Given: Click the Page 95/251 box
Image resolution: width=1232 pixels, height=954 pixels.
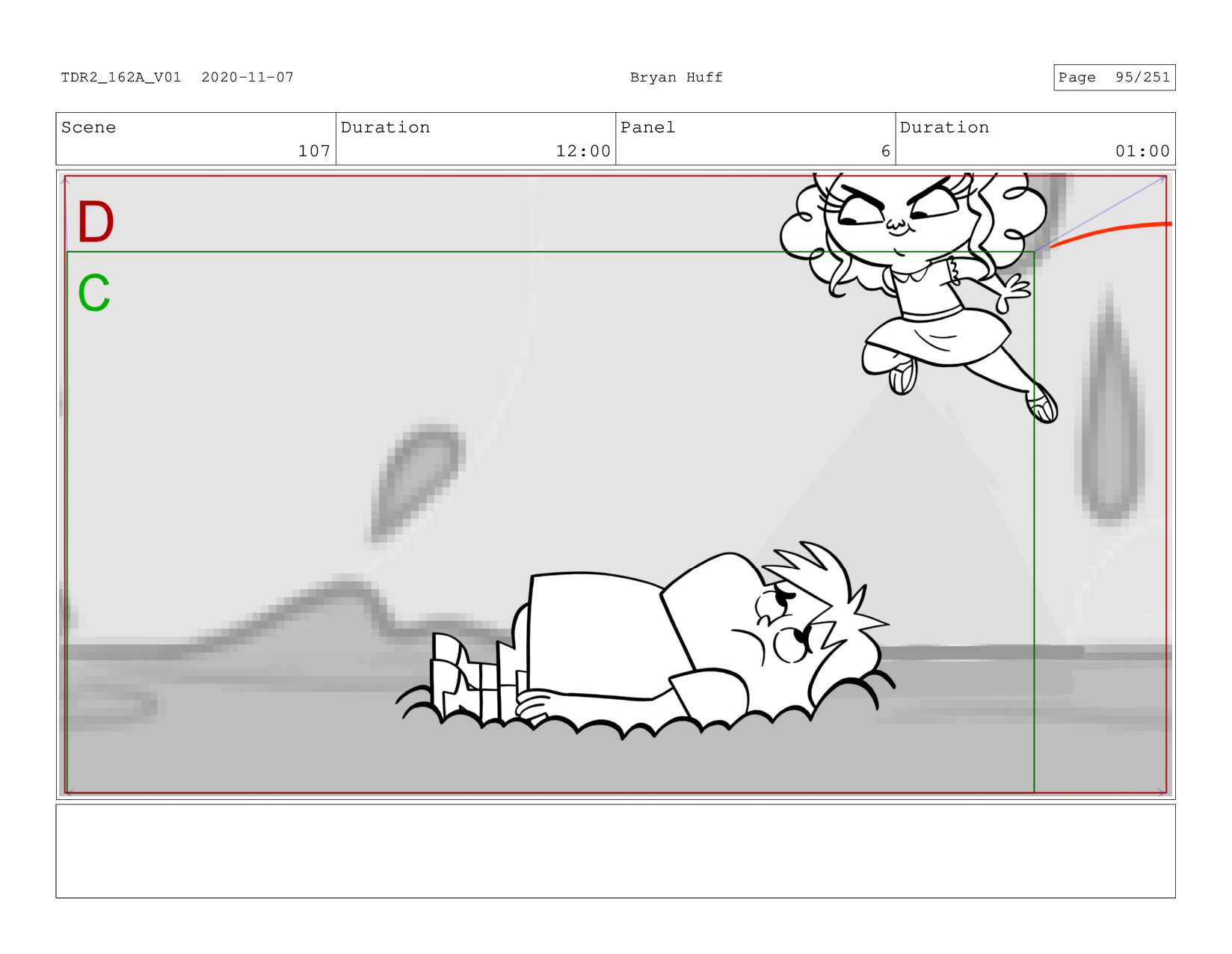Looking at the screenshot, I should coord(1114,77).
